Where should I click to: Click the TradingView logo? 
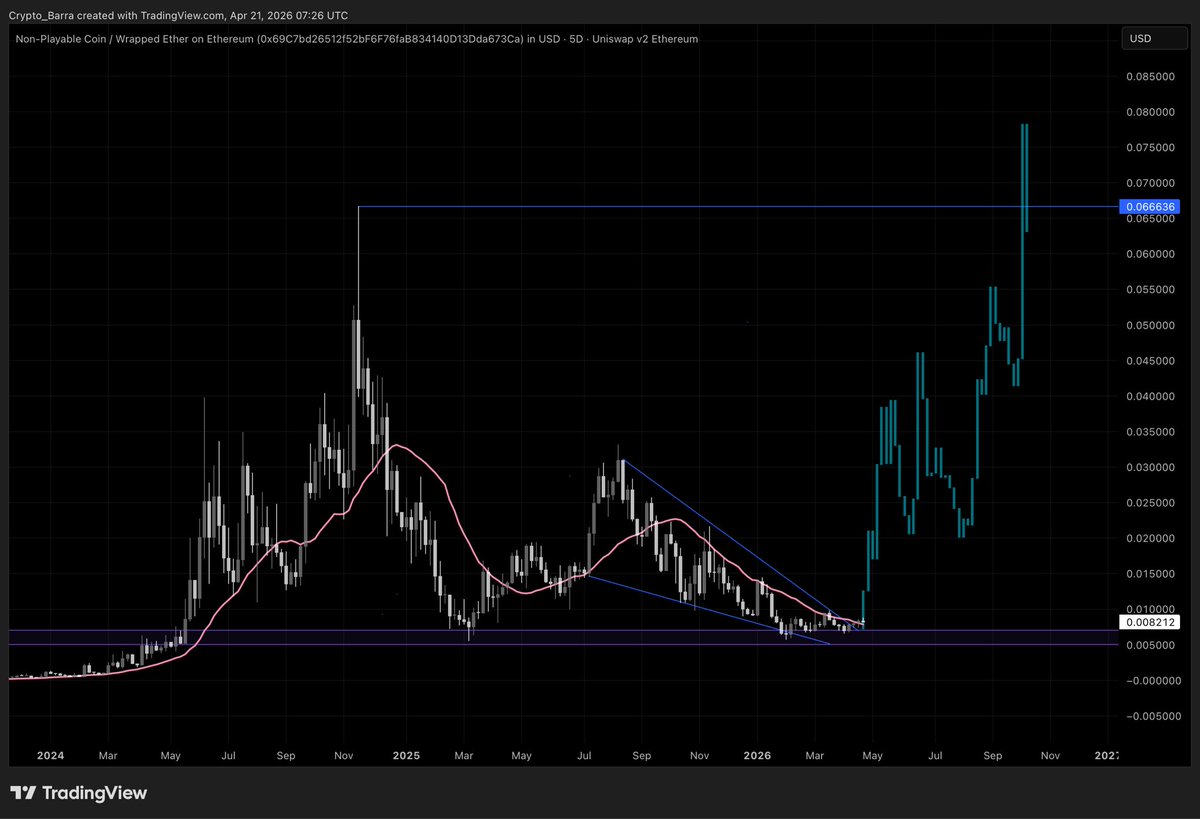click(x=79, y=793)
